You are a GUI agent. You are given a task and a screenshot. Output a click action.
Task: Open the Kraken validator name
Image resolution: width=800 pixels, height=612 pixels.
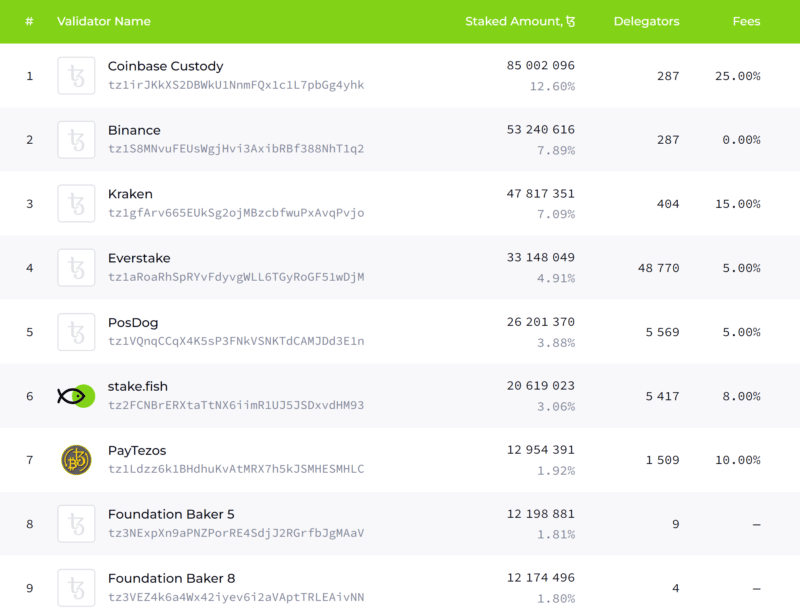pos(130,194)
